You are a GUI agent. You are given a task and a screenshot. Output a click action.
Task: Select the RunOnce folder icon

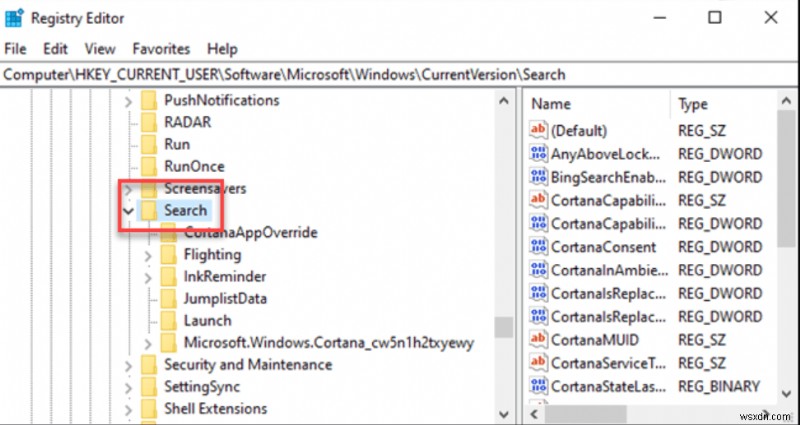pos(148,166)
